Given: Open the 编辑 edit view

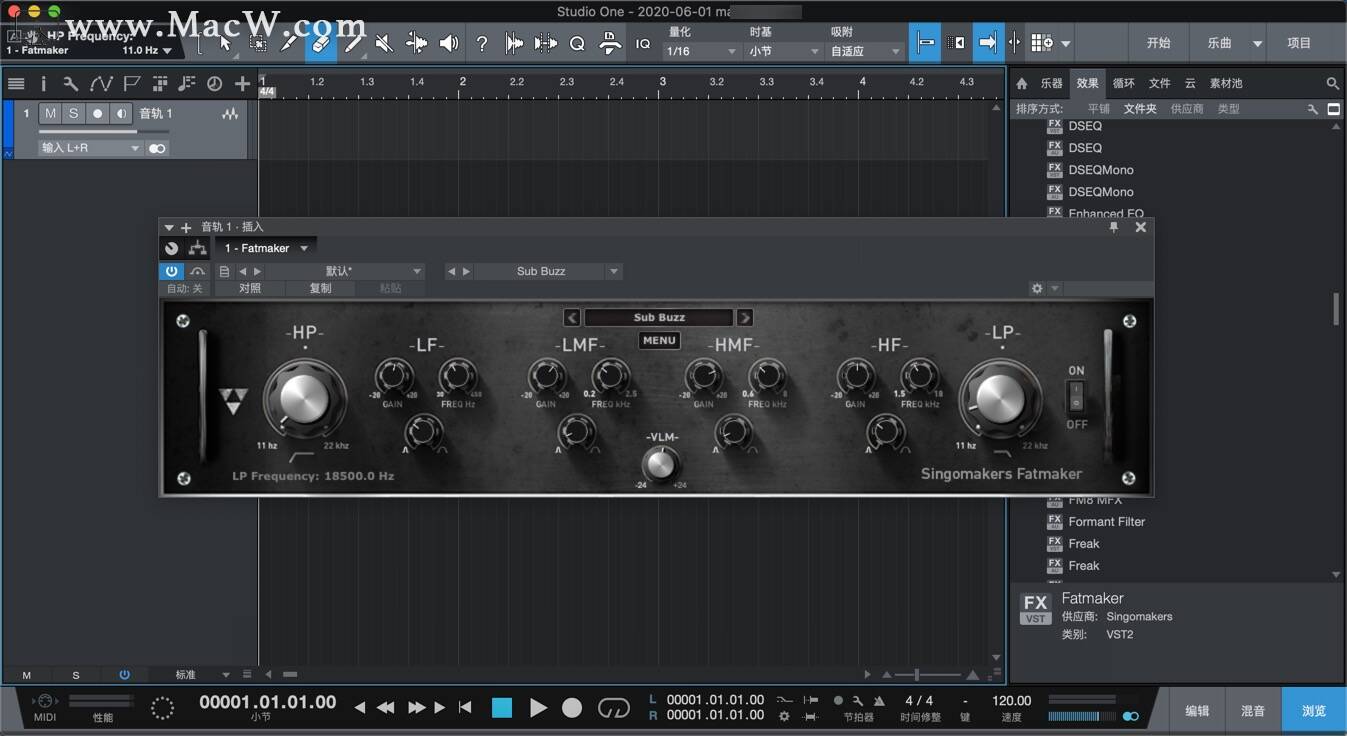Looking at the screenshot, I should coord(1197,711).
